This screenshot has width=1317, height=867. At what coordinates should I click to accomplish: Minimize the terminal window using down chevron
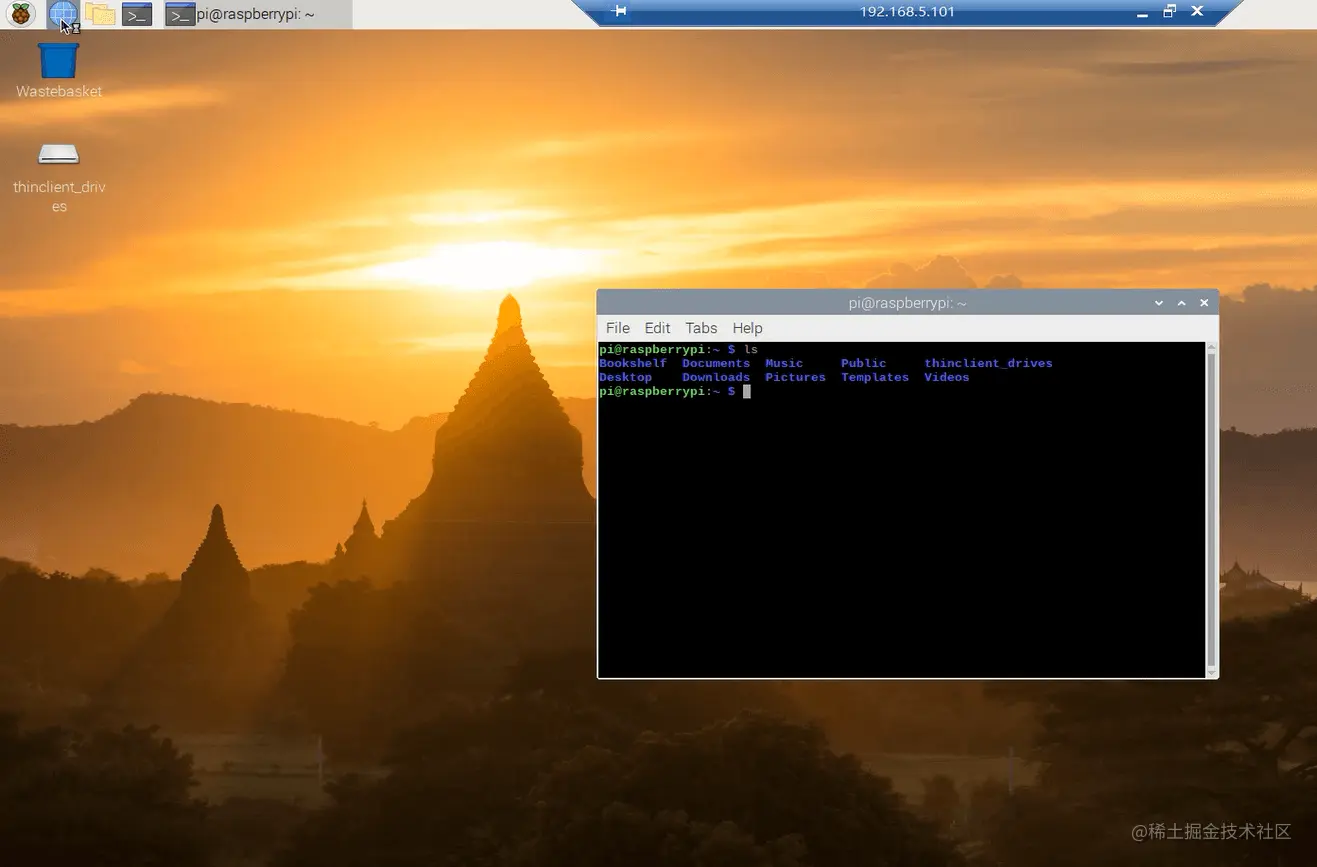(1159, 303)
